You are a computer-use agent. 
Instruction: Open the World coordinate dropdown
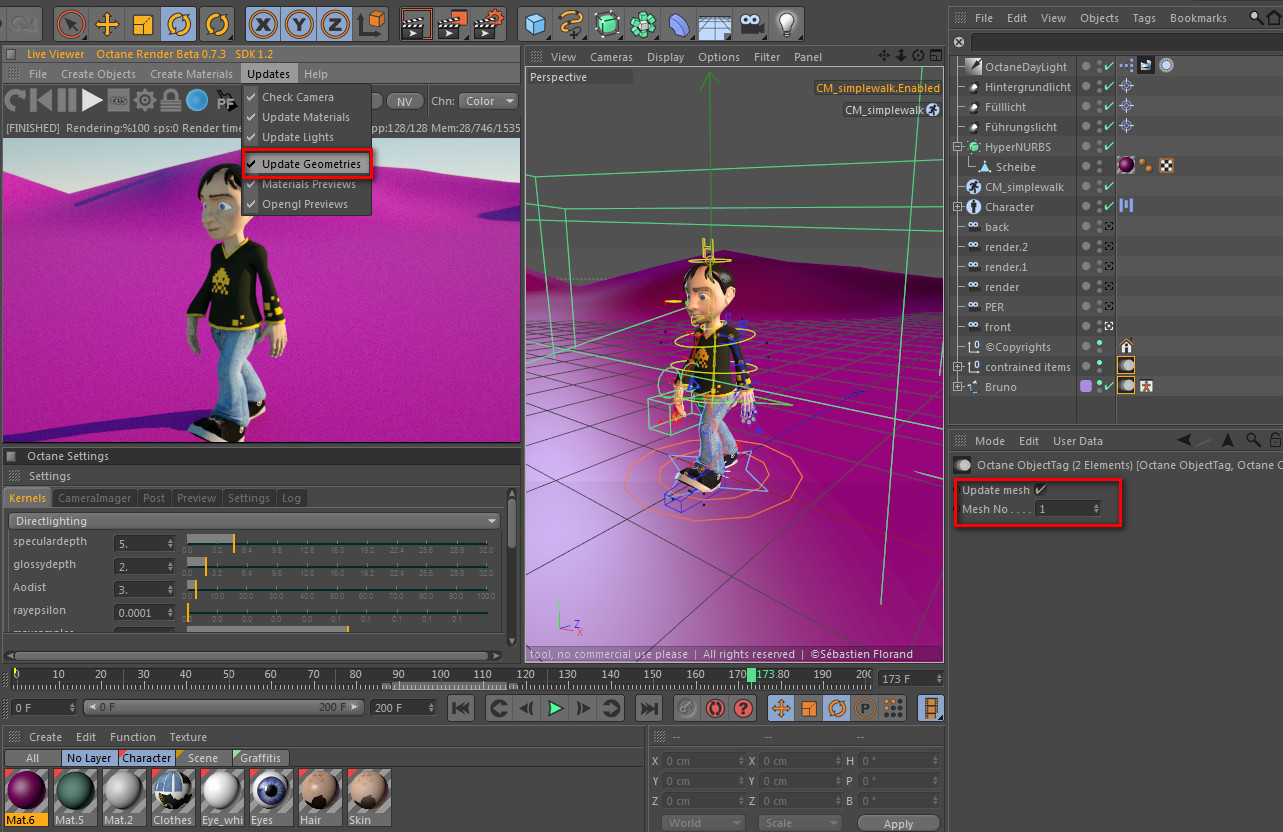click(703, 823)
